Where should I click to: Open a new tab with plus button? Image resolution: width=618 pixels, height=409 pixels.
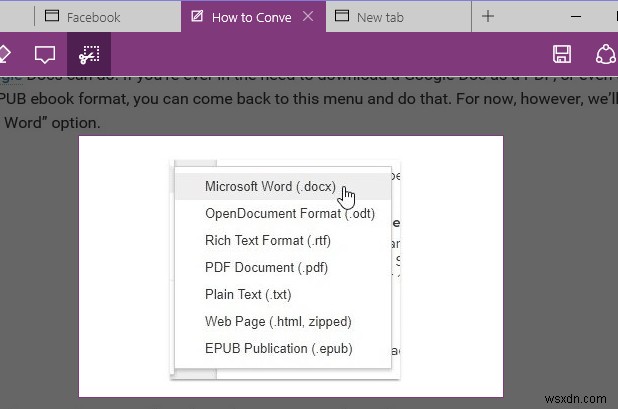488,17
